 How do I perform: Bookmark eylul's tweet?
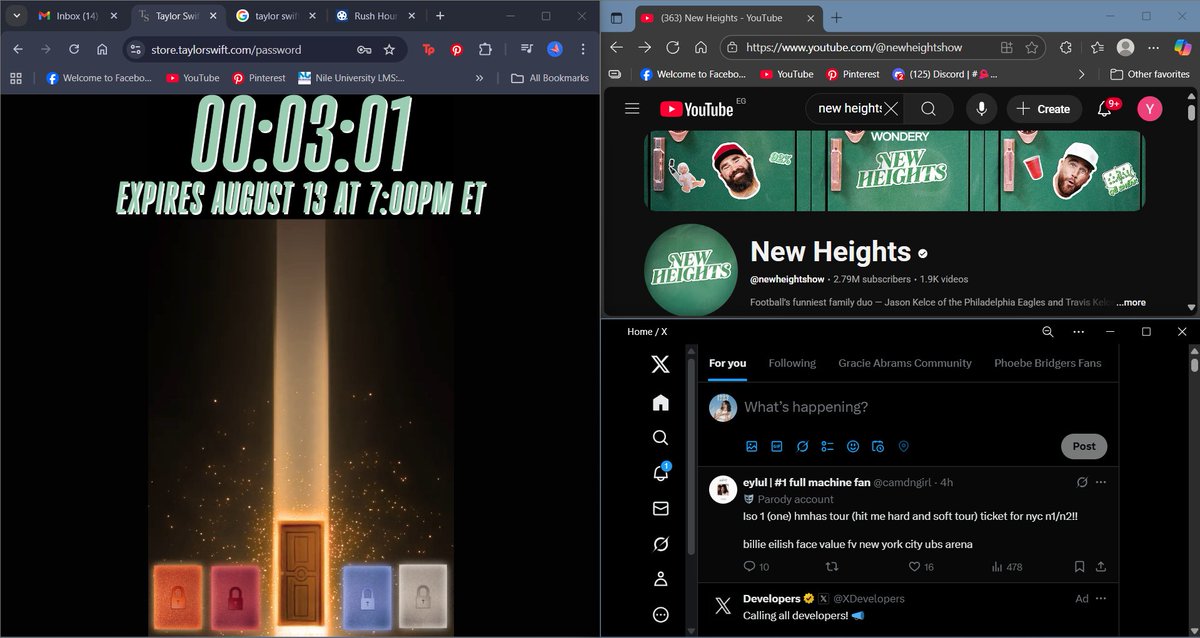point(1079,567)
